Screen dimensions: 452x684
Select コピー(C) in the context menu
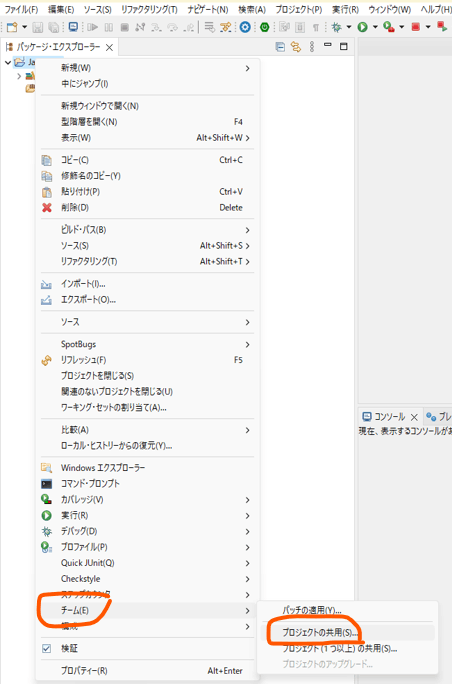click(147, 160)
